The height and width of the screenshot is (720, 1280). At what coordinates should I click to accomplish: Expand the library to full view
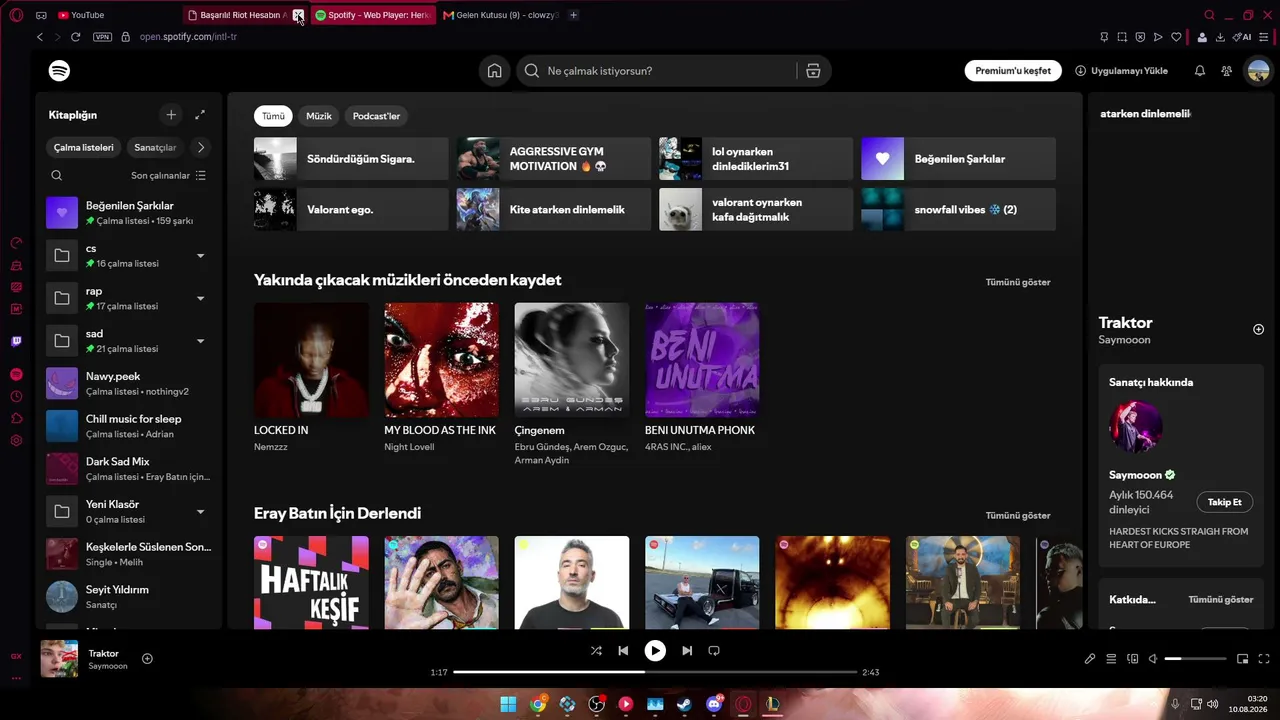coord(200,115)
